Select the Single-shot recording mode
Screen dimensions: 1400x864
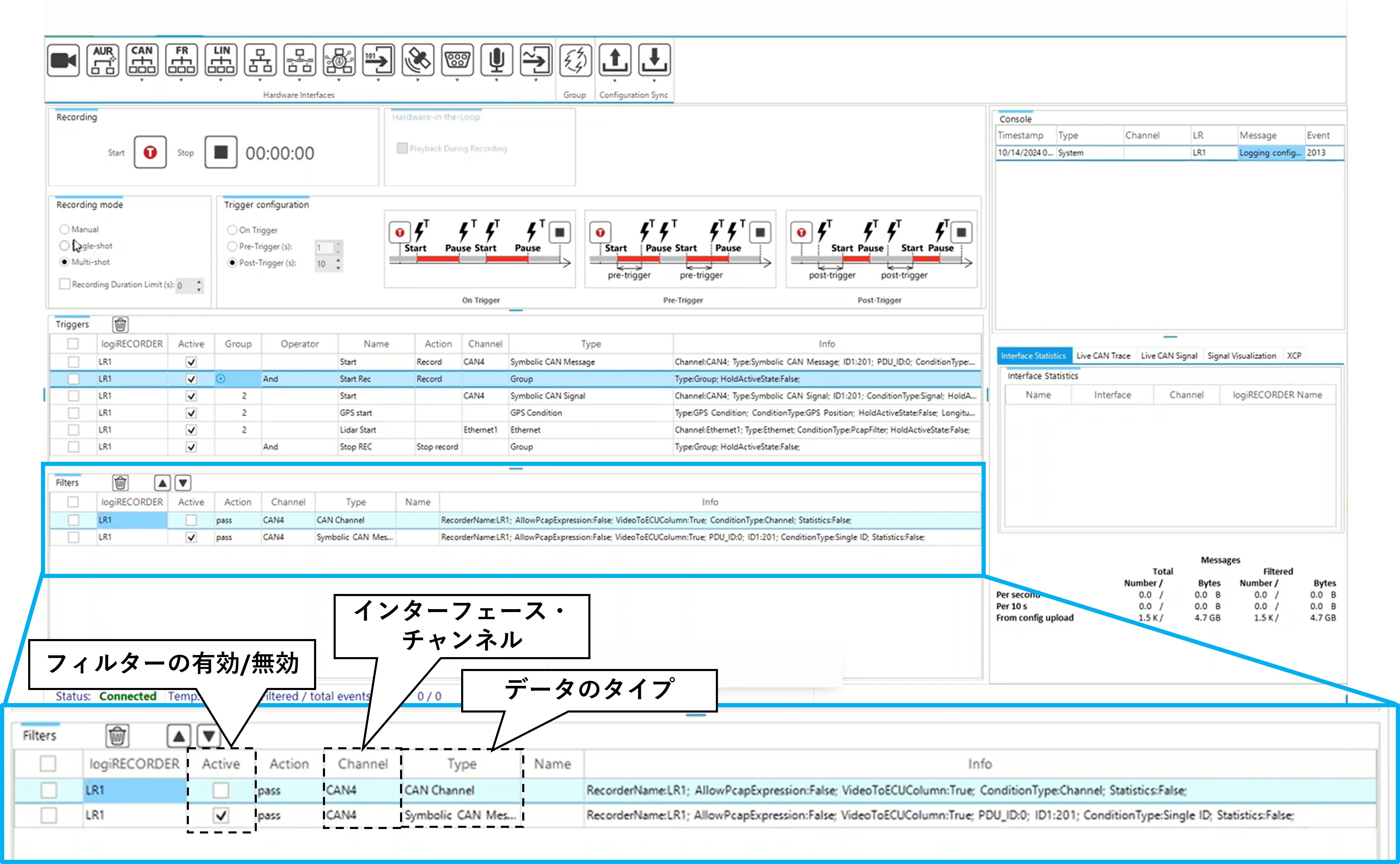point(64,246)
